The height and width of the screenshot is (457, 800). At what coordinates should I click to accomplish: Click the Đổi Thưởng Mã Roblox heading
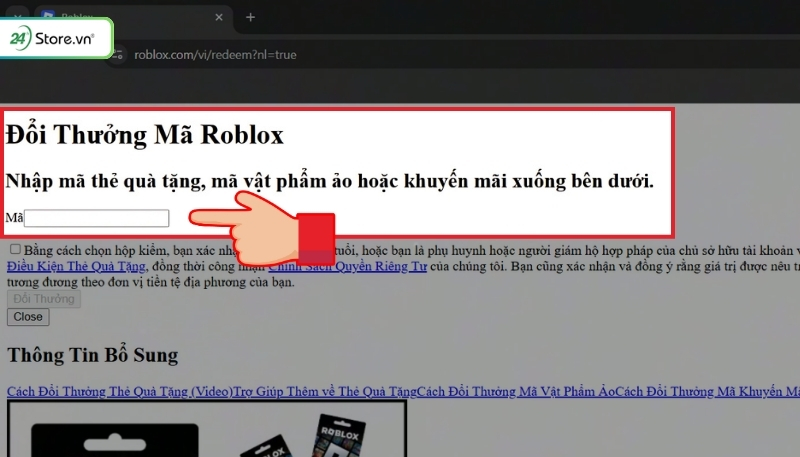(x=145, y=135)
